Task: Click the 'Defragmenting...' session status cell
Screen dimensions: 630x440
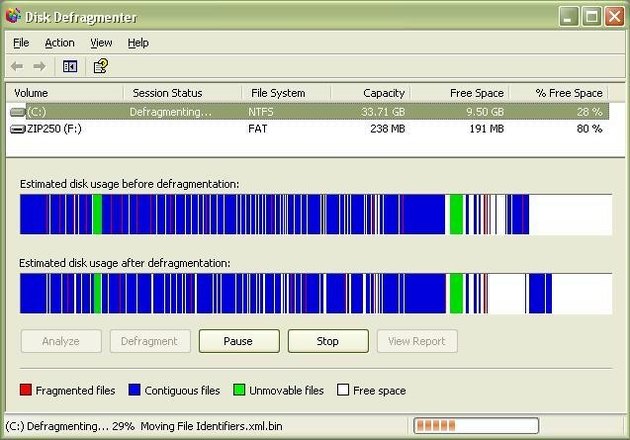Action: pos(170,112)
